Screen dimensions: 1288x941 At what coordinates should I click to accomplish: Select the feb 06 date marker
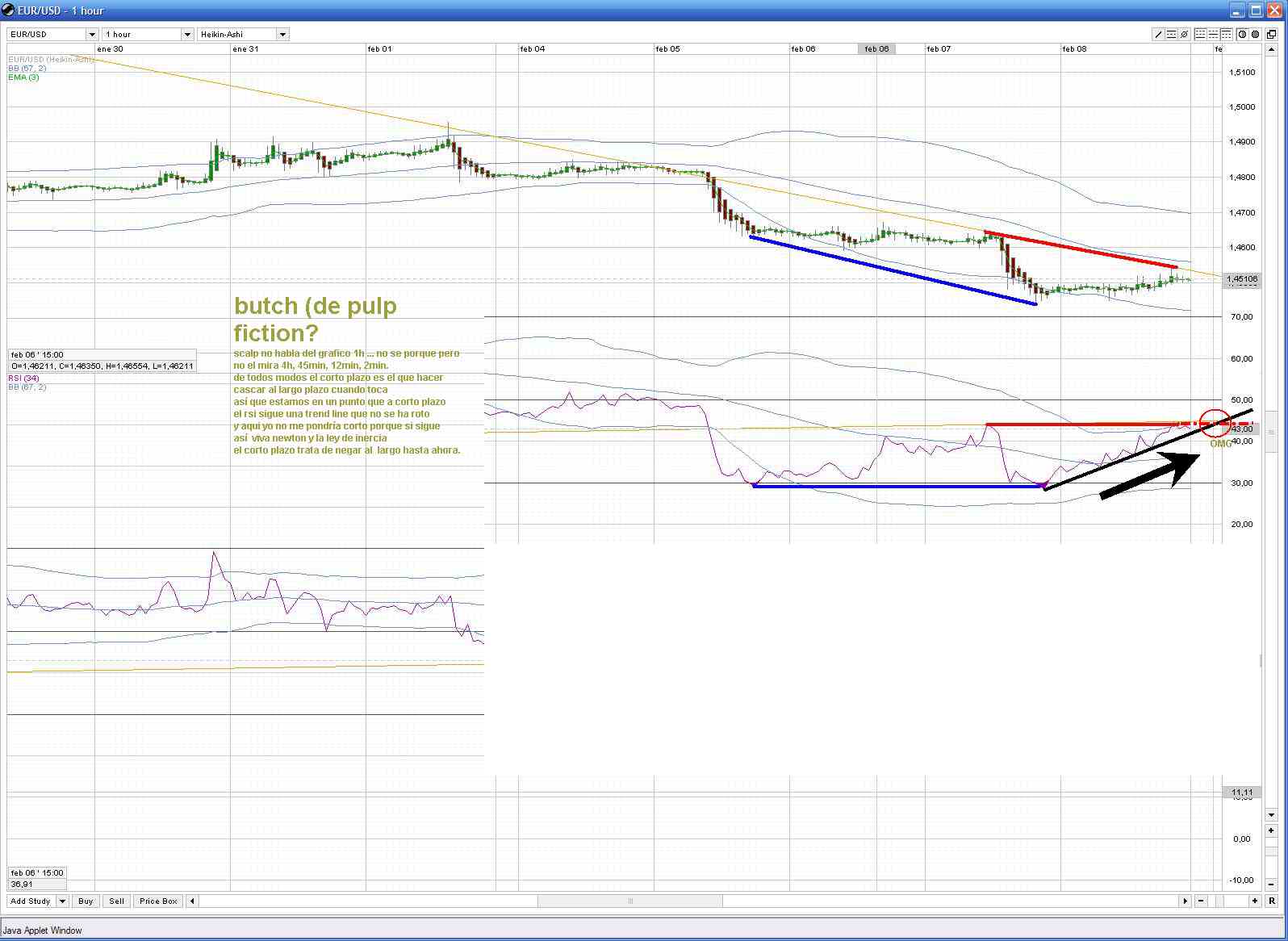tap(876, 48)
